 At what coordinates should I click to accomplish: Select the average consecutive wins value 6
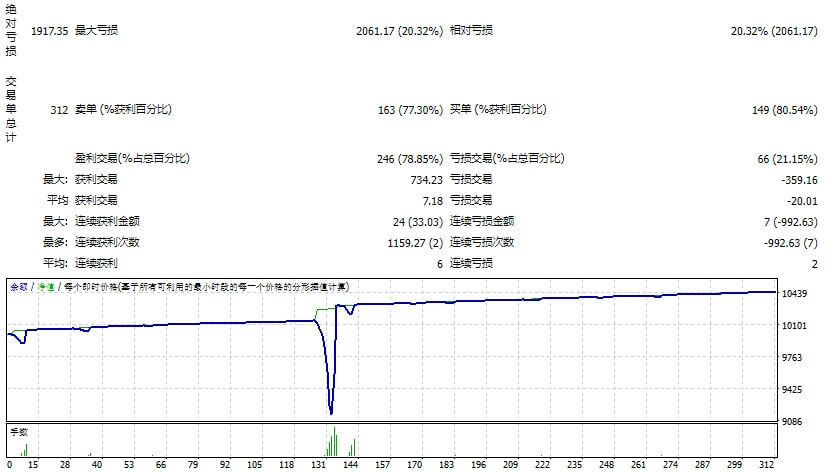pyautogui.click(x=440, y=264)
